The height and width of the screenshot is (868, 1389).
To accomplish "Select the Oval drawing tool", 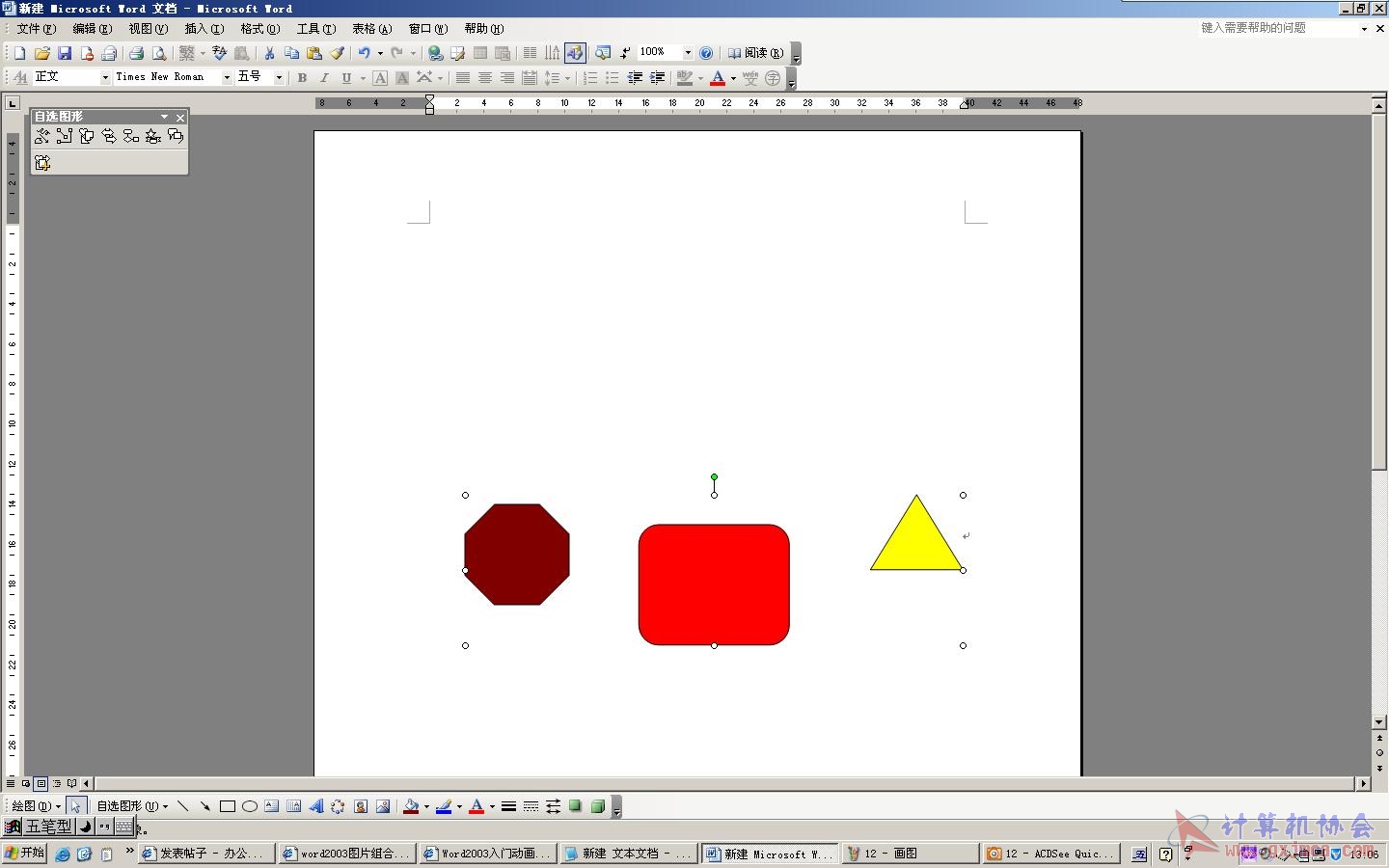I will 250,806.
